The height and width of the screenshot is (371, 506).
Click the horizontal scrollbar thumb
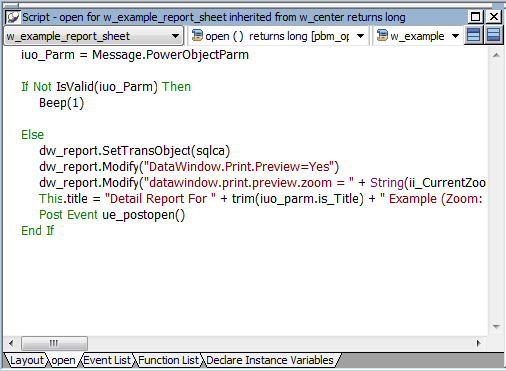point(54,343)
